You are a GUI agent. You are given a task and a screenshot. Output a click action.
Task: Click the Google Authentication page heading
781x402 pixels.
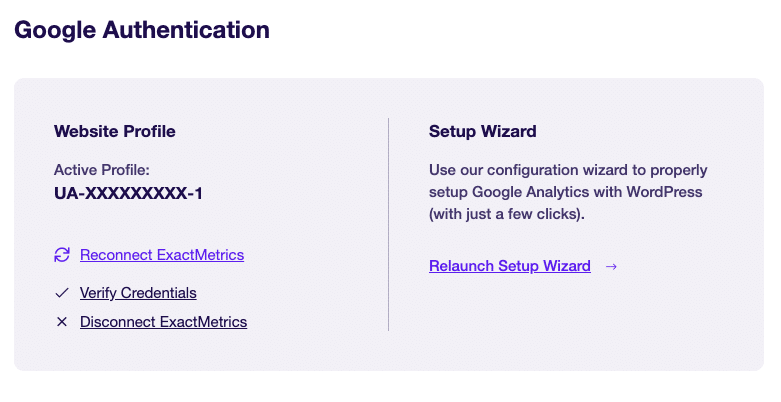tap(142, 30)
